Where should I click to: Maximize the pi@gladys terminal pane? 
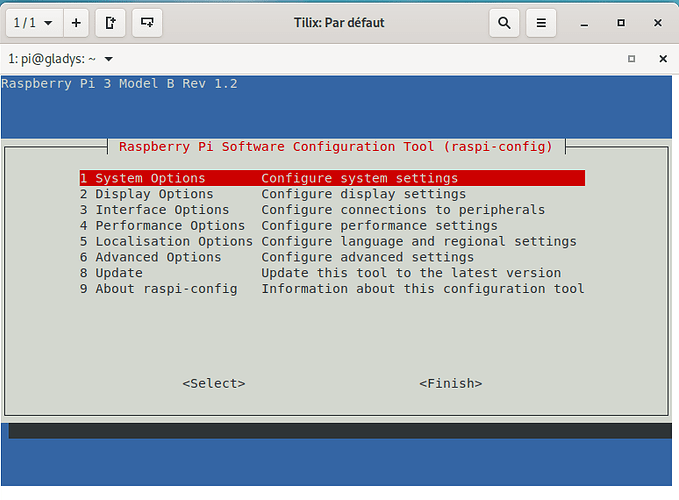(631, 58)
